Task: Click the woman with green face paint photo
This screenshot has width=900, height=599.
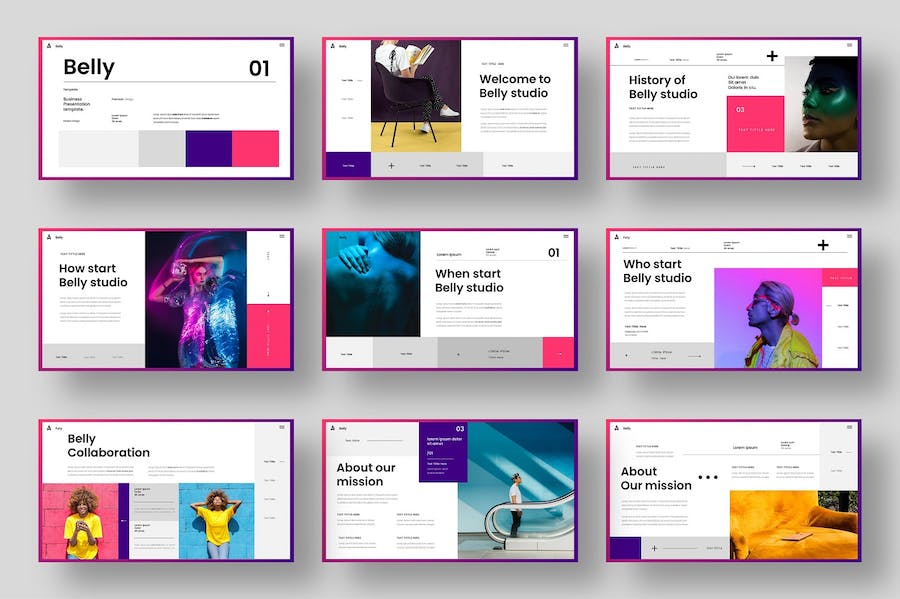Action: pyautogui.click(x=820, y=103)
